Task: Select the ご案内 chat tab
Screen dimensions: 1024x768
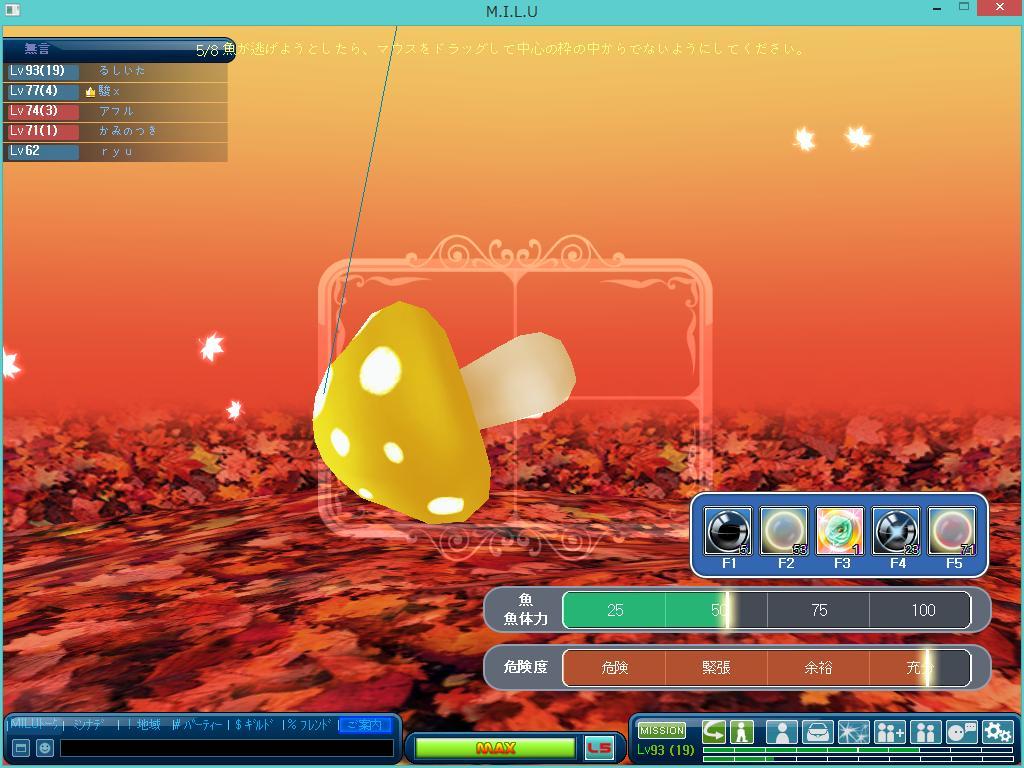Action: click(365, 725)
